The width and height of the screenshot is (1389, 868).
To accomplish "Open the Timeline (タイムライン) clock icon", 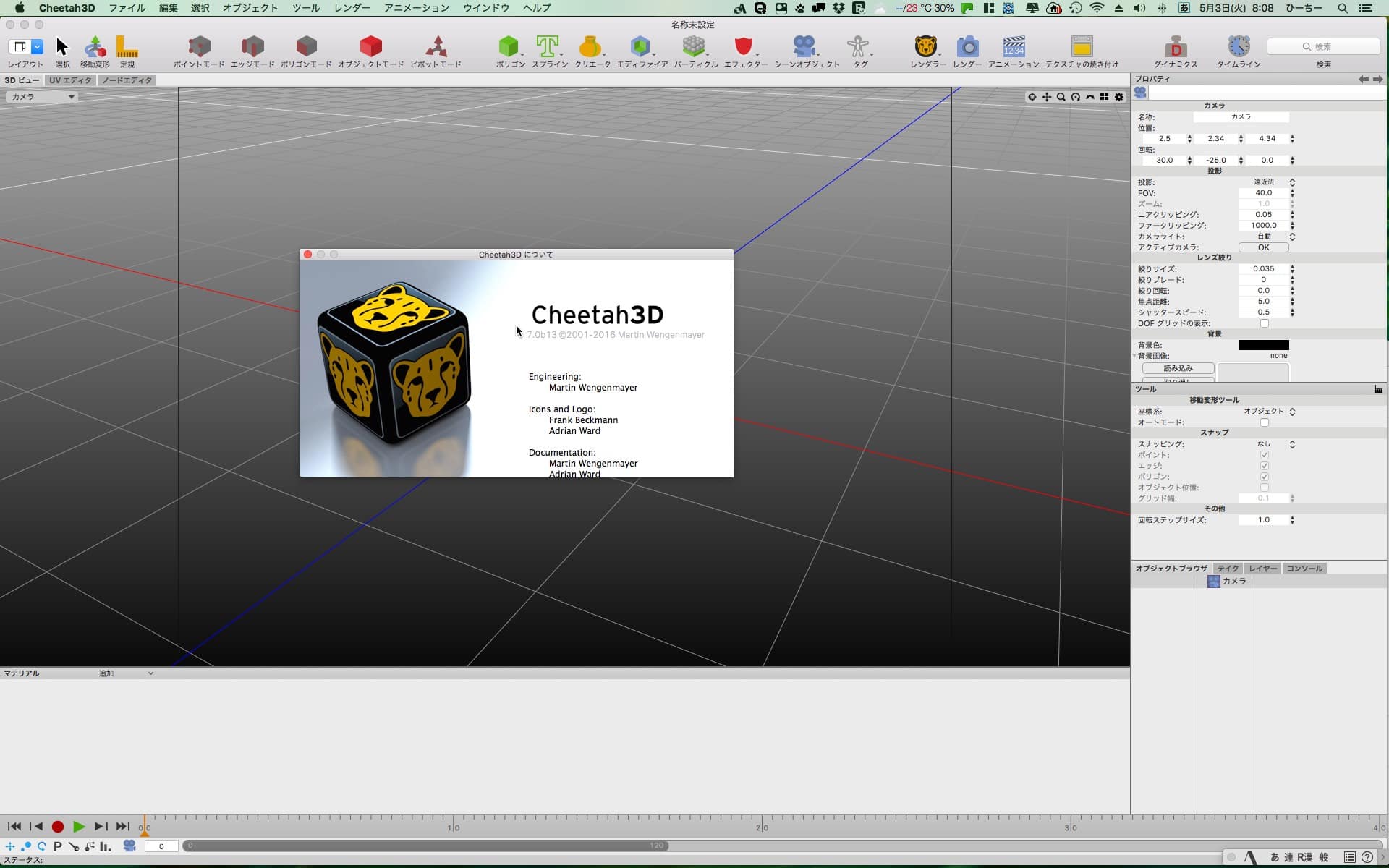I will [x=1238, y=48].
